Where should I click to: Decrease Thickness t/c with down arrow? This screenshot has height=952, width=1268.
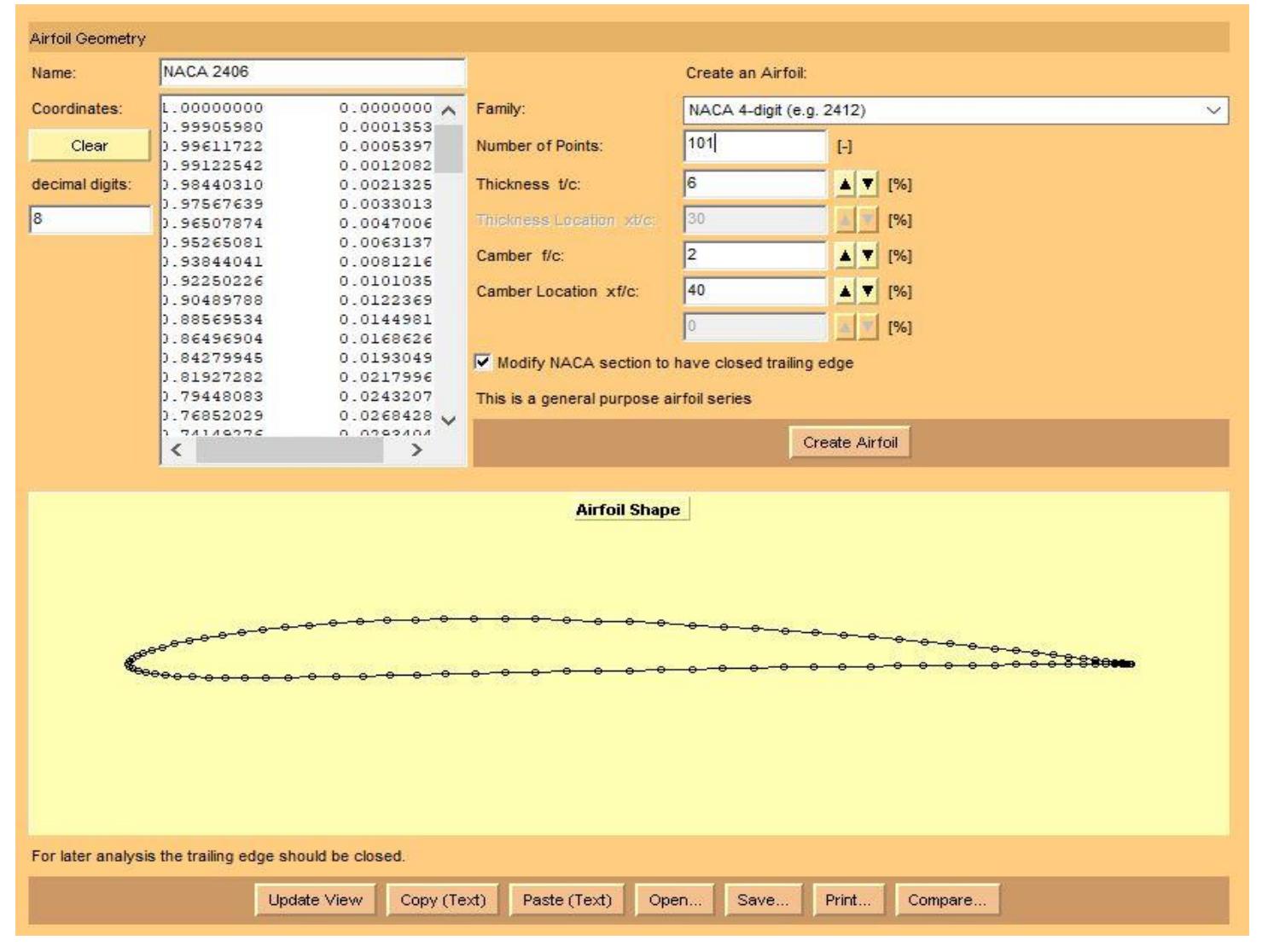pos(867,183)
